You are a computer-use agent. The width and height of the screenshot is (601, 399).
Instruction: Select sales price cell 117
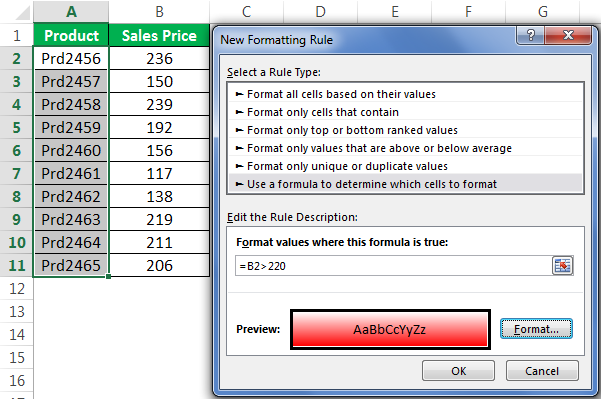pyautogui.click(x=159, y=173)
